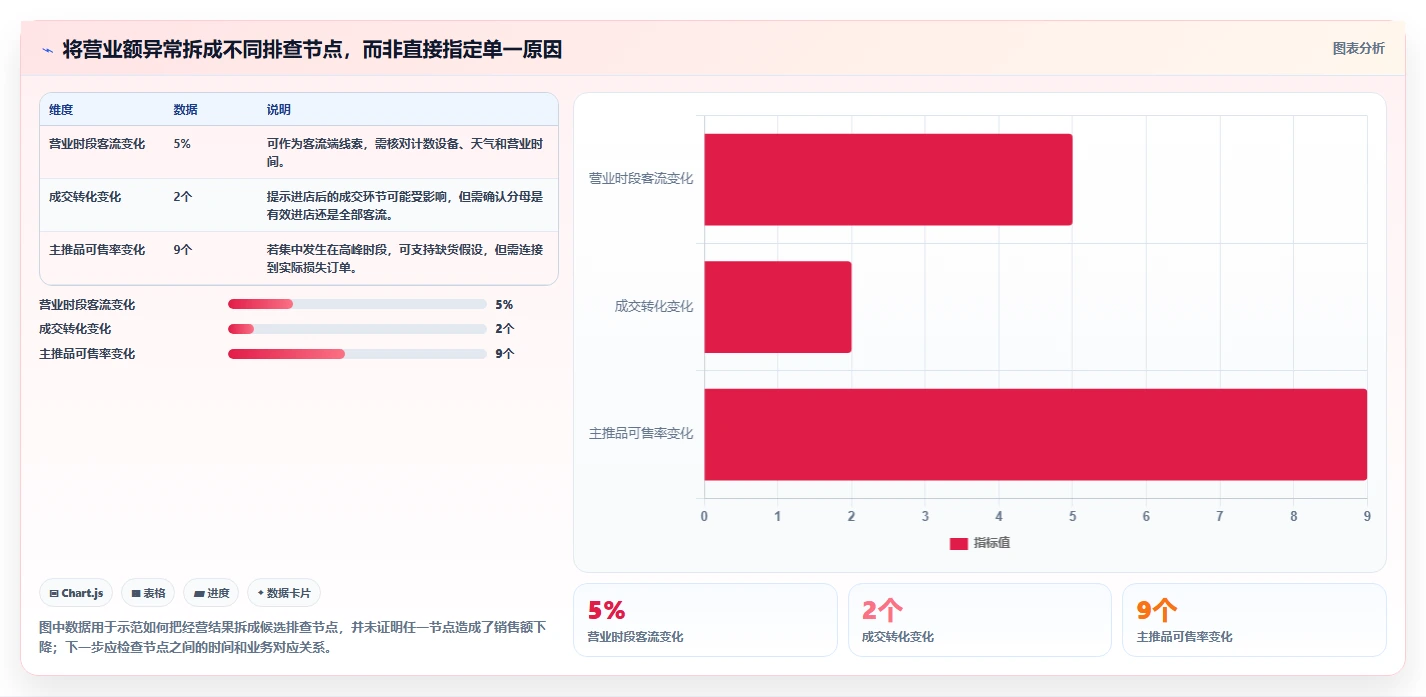Image resolution: width=1426 pixels, height=697 pixels.
Task: Click the 主推品可售率变化 progress bar
Action: tap(357, 353)
